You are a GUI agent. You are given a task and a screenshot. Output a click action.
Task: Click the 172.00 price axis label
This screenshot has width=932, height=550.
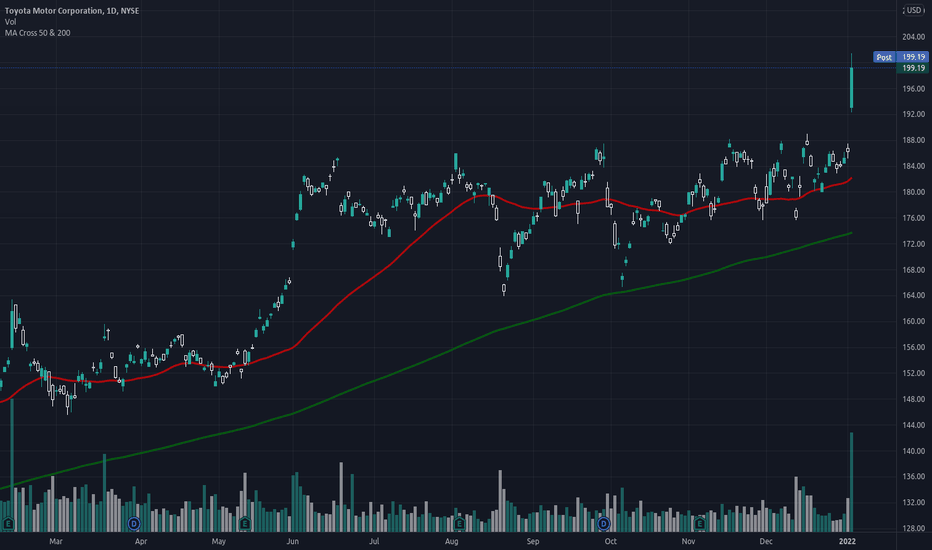tap(914, 244)
